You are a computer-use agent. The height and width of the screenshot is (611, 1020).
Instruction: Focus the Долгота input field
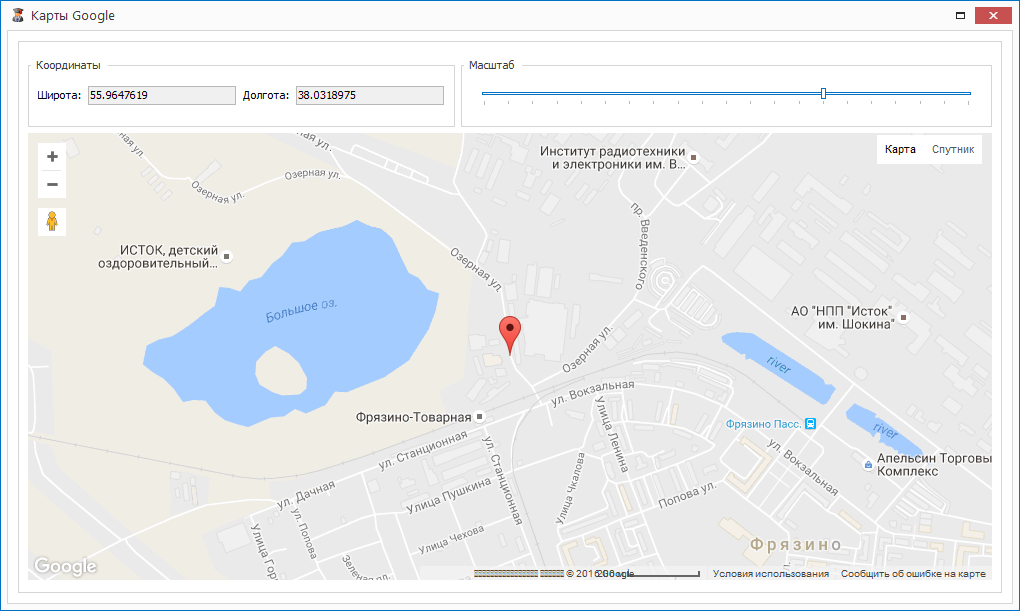tap(369, 95)
